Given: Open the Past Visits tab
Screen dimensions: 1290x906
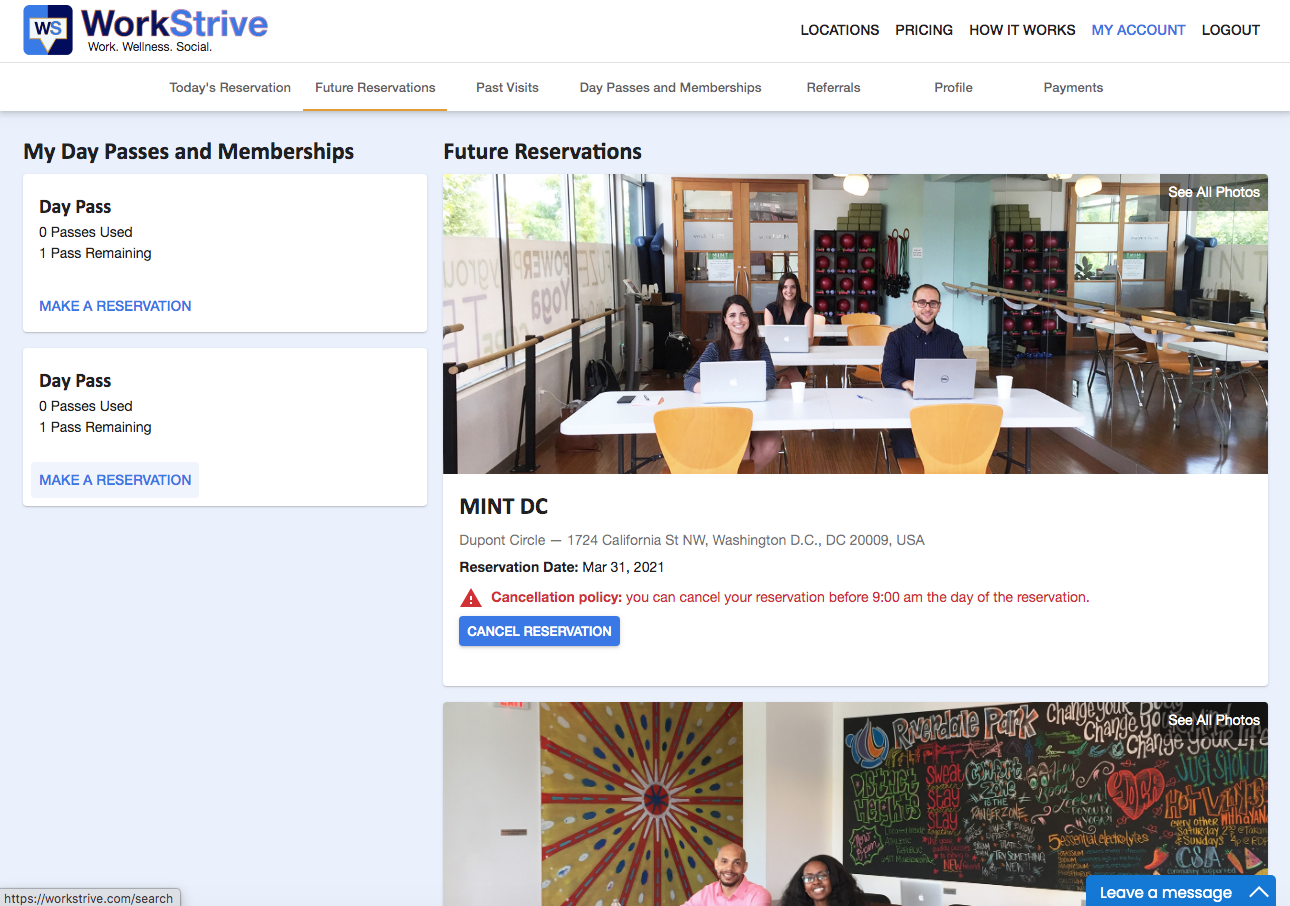Looking at the screenshot, I should [x=507, y=87].
